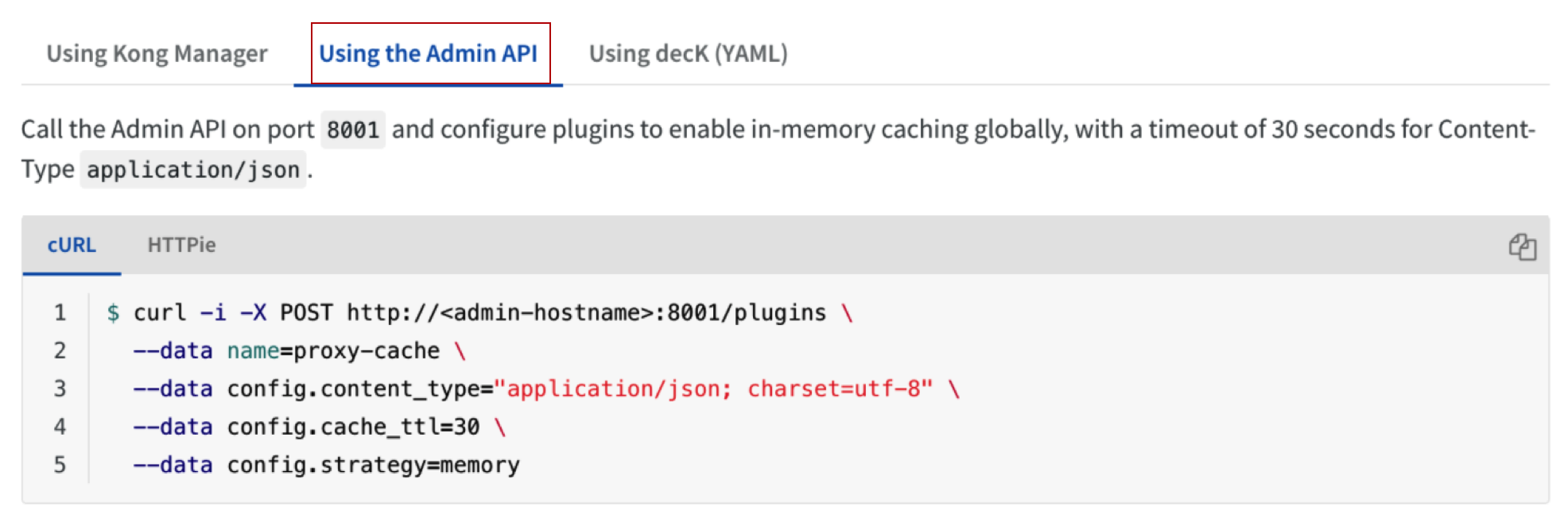Click the config.strategy=memory code line
The height and width of the screenshot is (526, 1568).
326,465
